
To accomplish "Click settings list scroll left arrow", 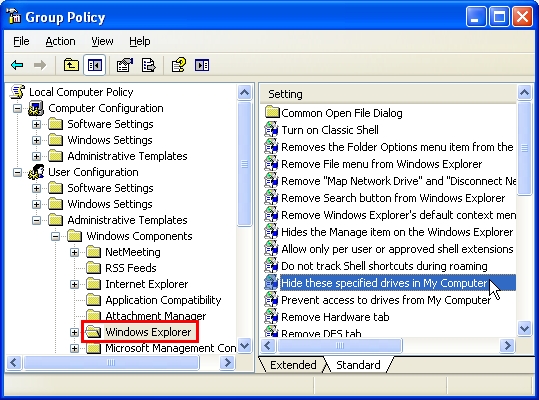I will click(268, 345).
